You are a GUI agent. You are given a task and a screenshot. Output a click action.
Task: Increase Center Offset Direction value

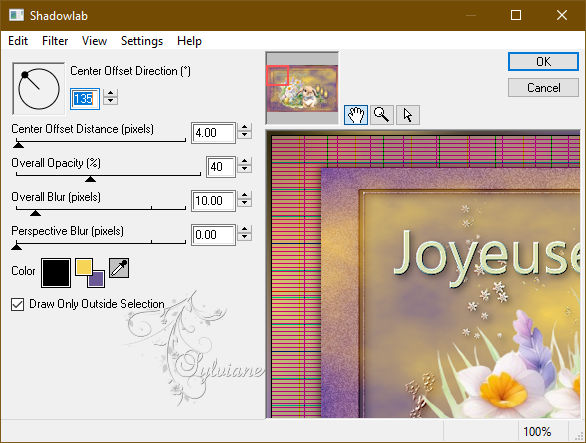[110, 93]
